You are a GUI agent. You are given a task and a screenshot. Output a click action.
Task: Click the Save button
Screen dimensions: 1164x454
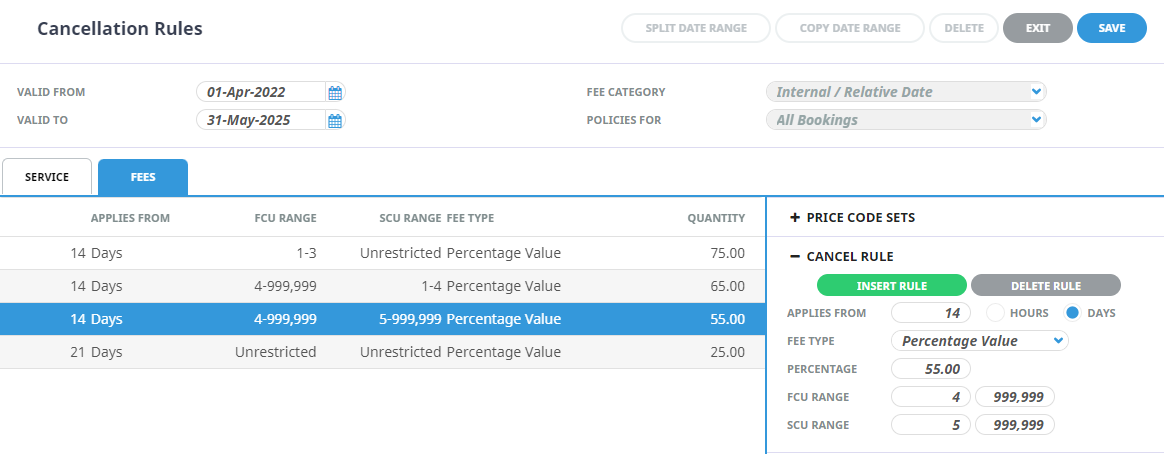pyautogui.click(x=1111, y=28)
